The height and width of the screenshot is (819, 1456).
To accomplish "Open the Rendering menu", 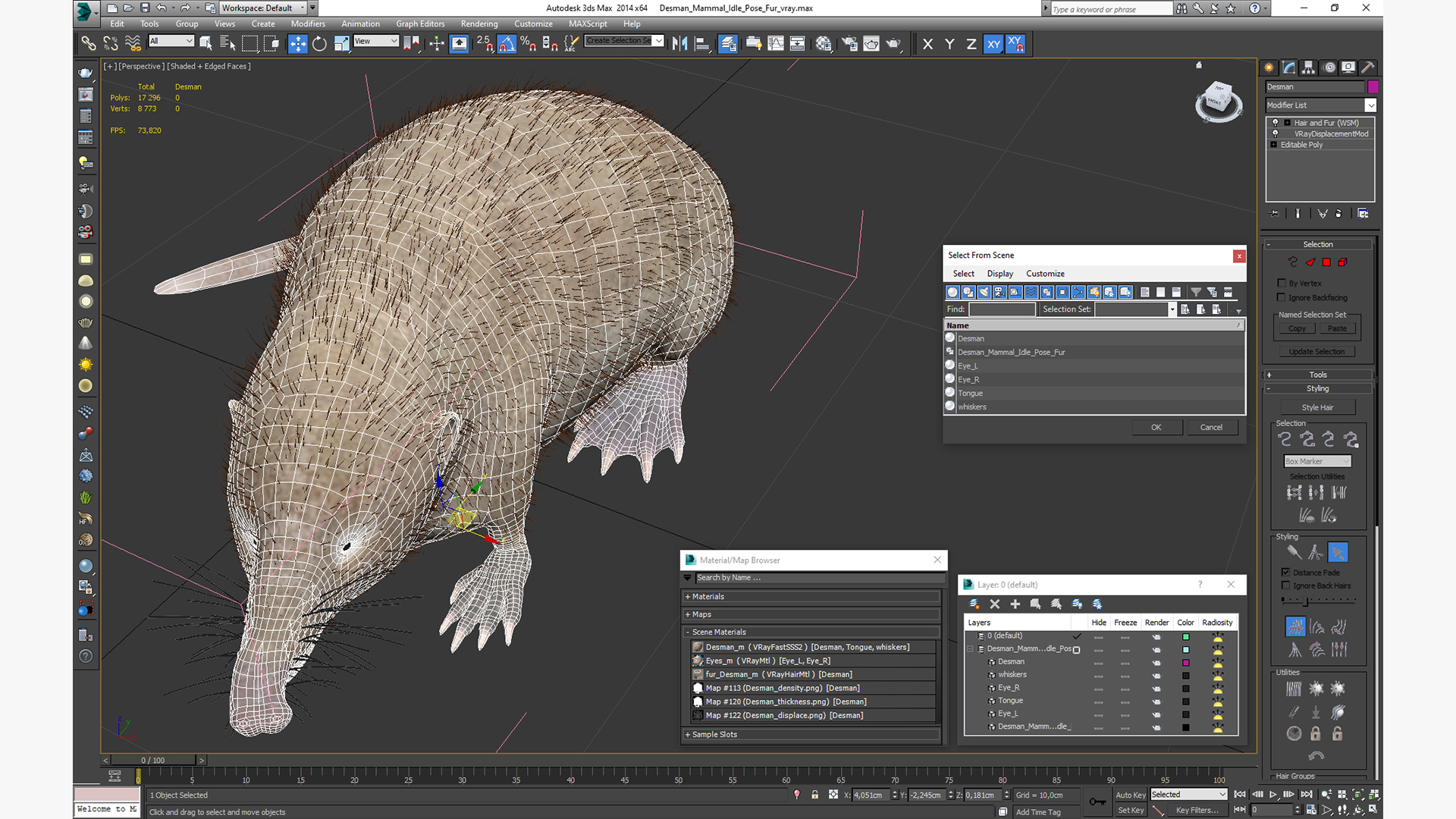I will (x=479, y=24).
